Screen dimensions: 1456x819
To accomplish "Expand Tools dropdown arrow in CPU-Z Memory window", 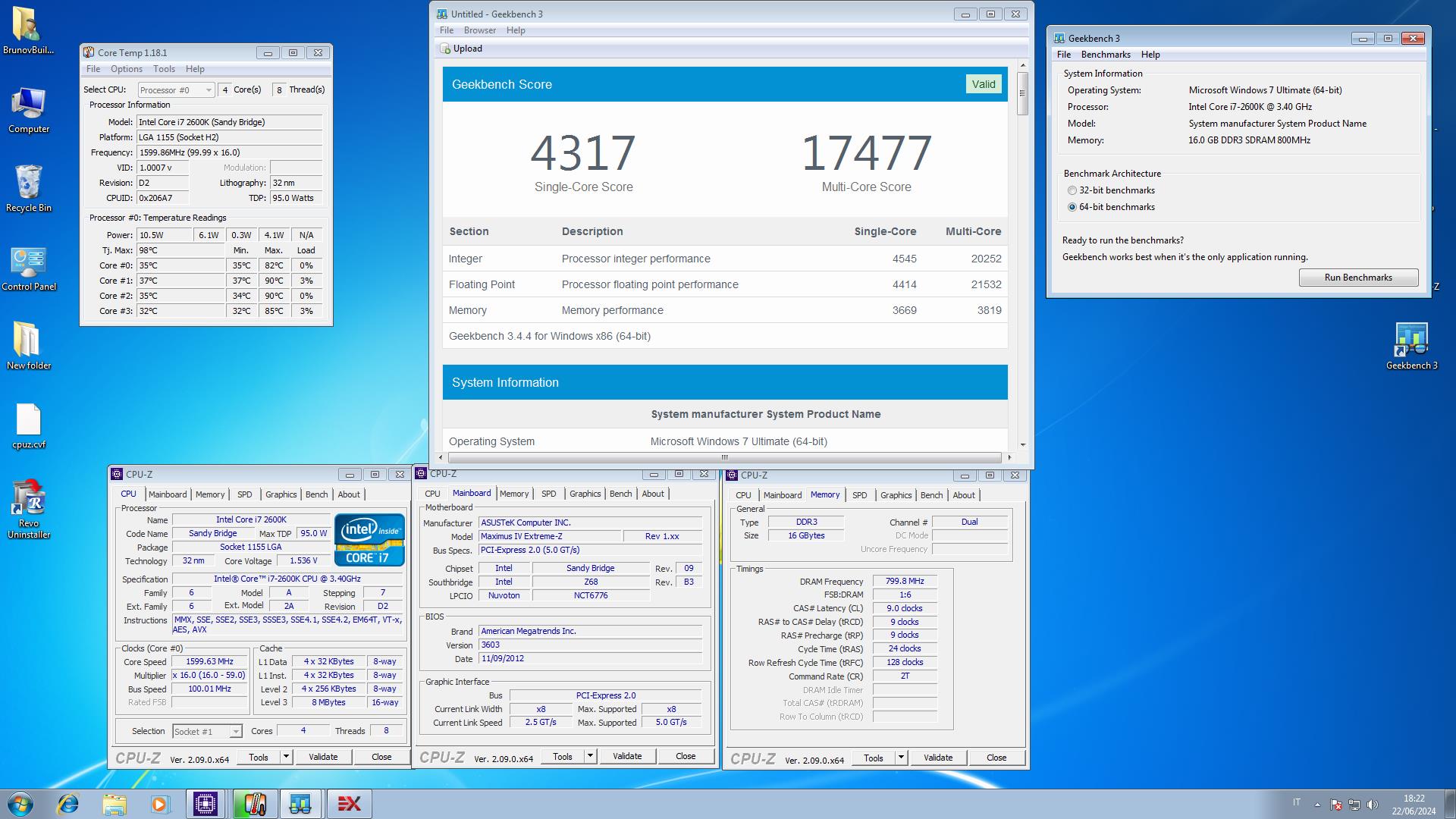I will (x=901, y=758).
